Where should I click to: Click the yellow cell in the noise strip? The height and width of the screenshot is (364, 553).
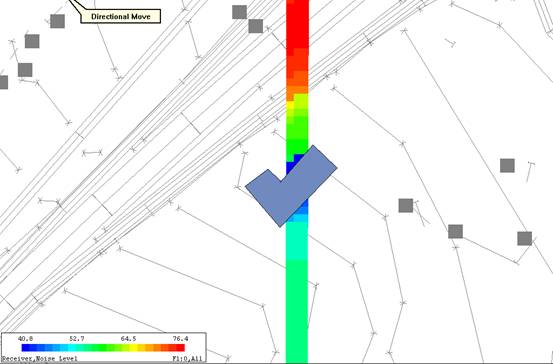[290, 105]
